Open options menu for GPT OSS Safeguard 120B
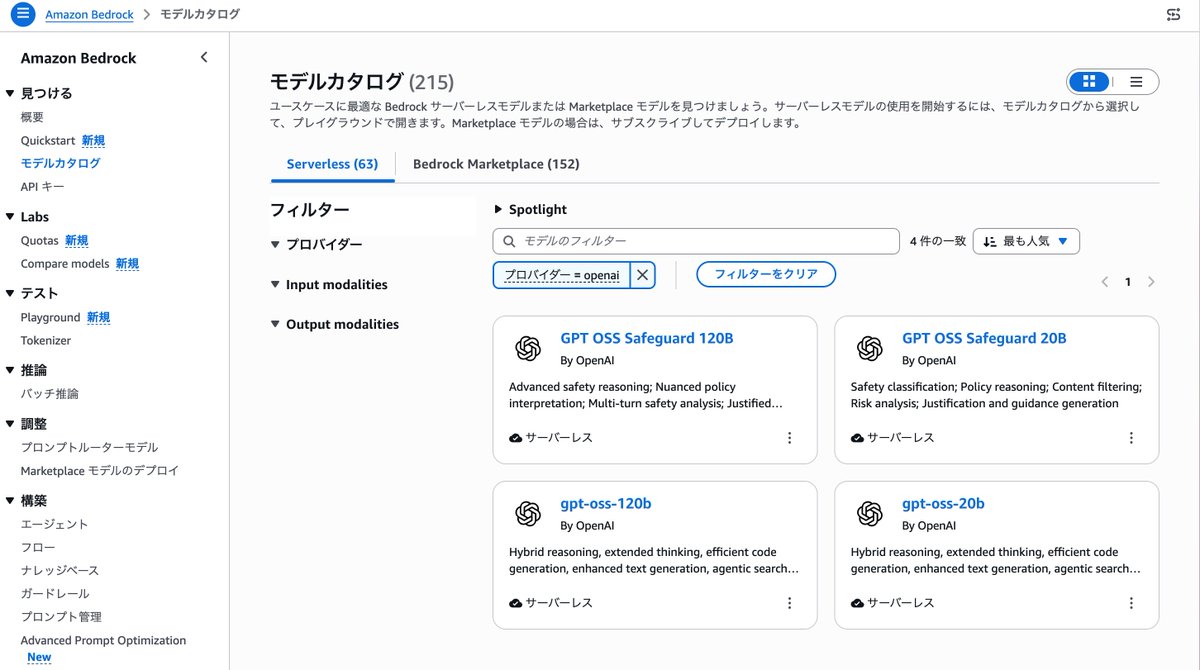This screenshot has height=670, width=1200. 789,438
